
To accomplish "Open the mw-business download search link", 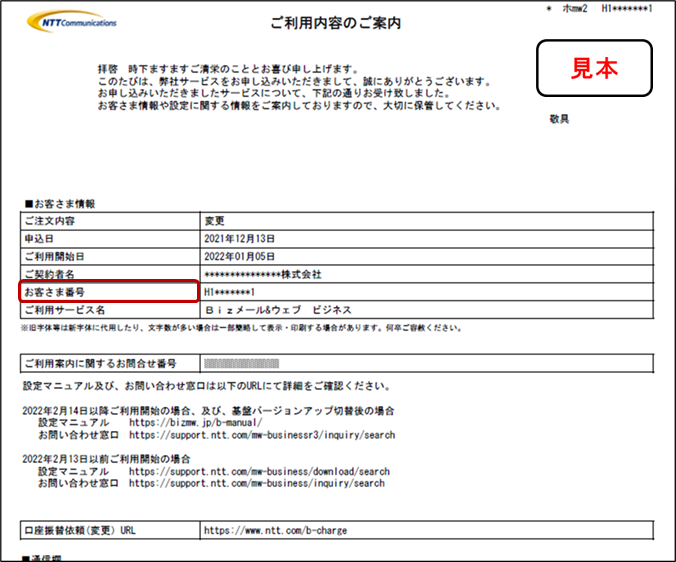I will click(258, 471).
